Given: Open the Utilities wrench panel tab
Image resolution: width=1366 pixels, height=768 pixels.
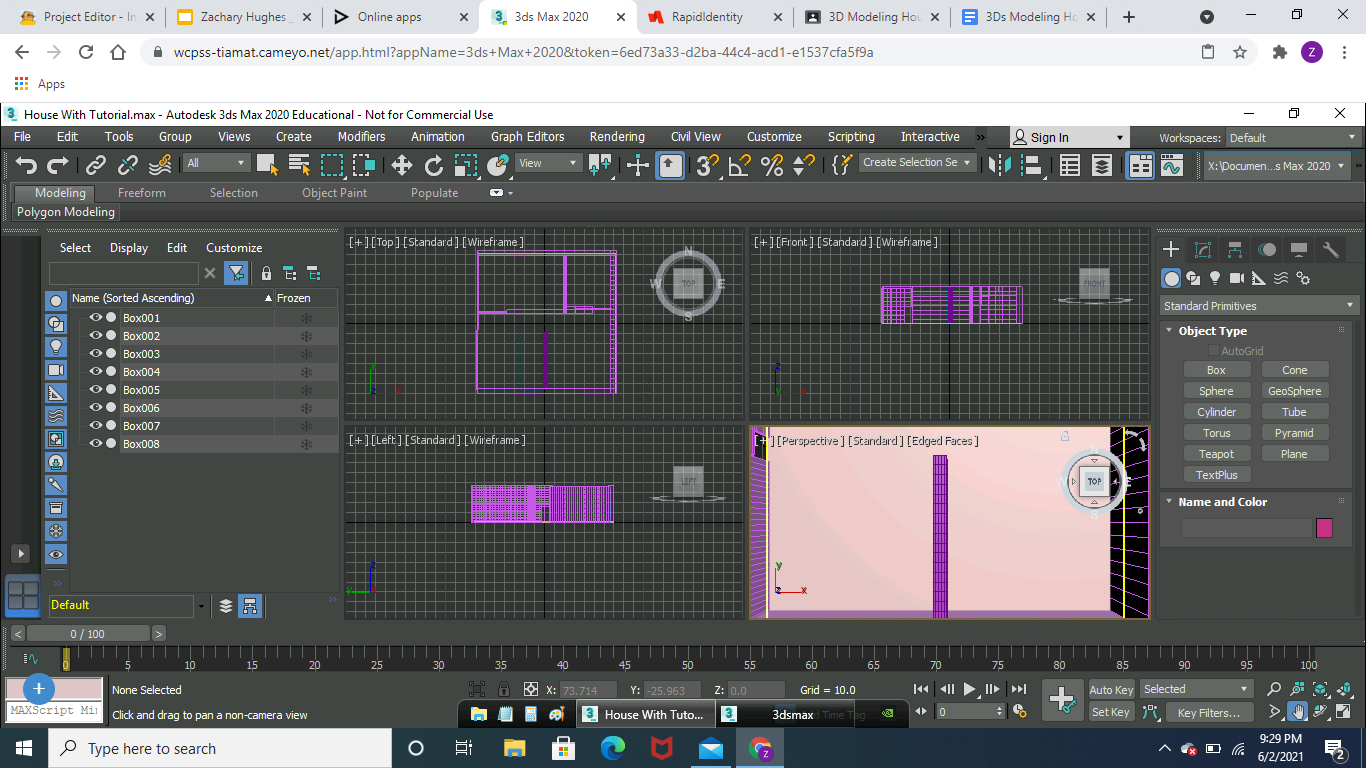Looking at the screenshot, I should click(x=1331, y=250).
